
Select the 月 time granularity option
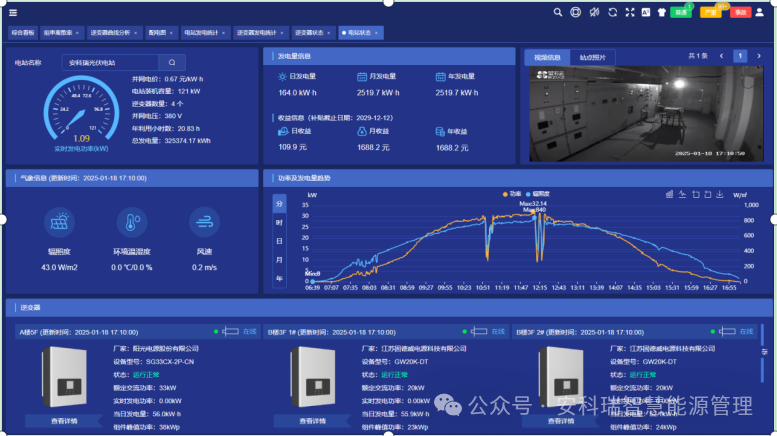pos(279,260)
